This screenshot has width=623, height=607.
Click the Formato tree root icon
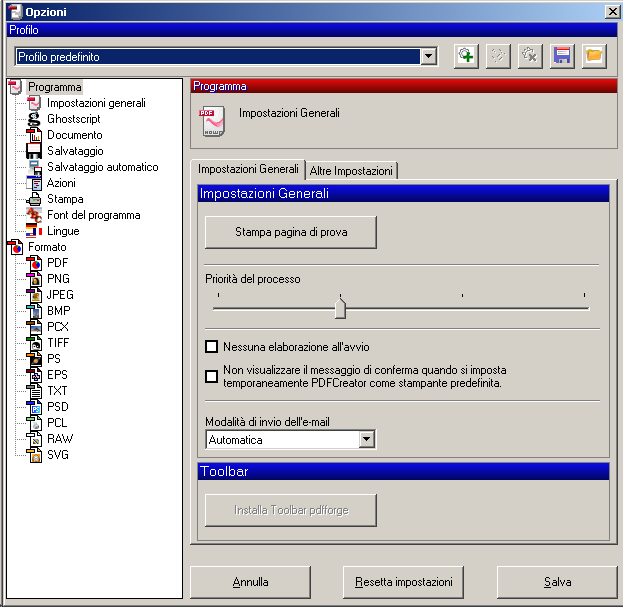click(15, 247)
